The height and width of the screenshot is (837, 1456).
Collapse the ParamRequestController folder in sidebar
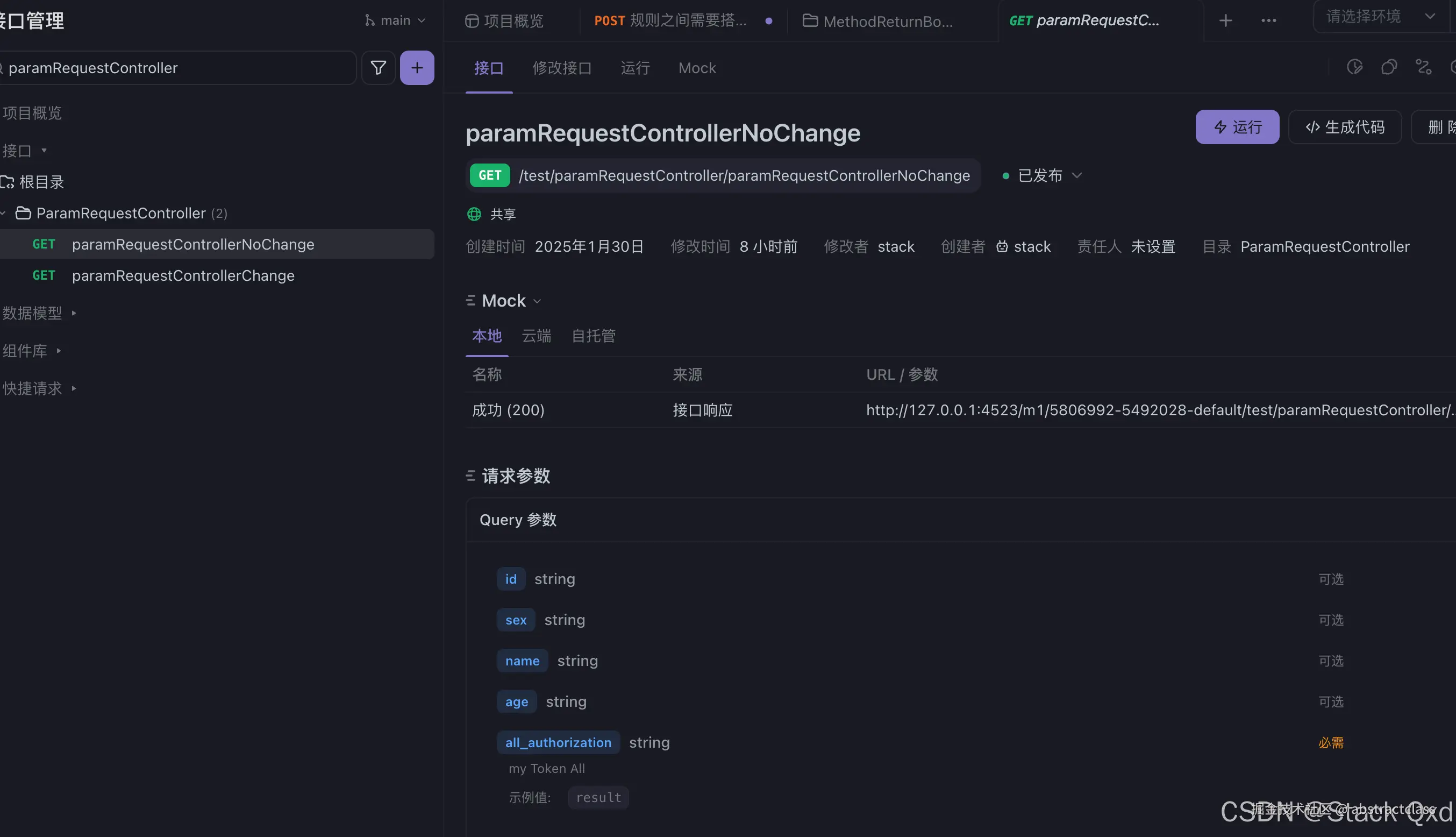pos(3,212)
